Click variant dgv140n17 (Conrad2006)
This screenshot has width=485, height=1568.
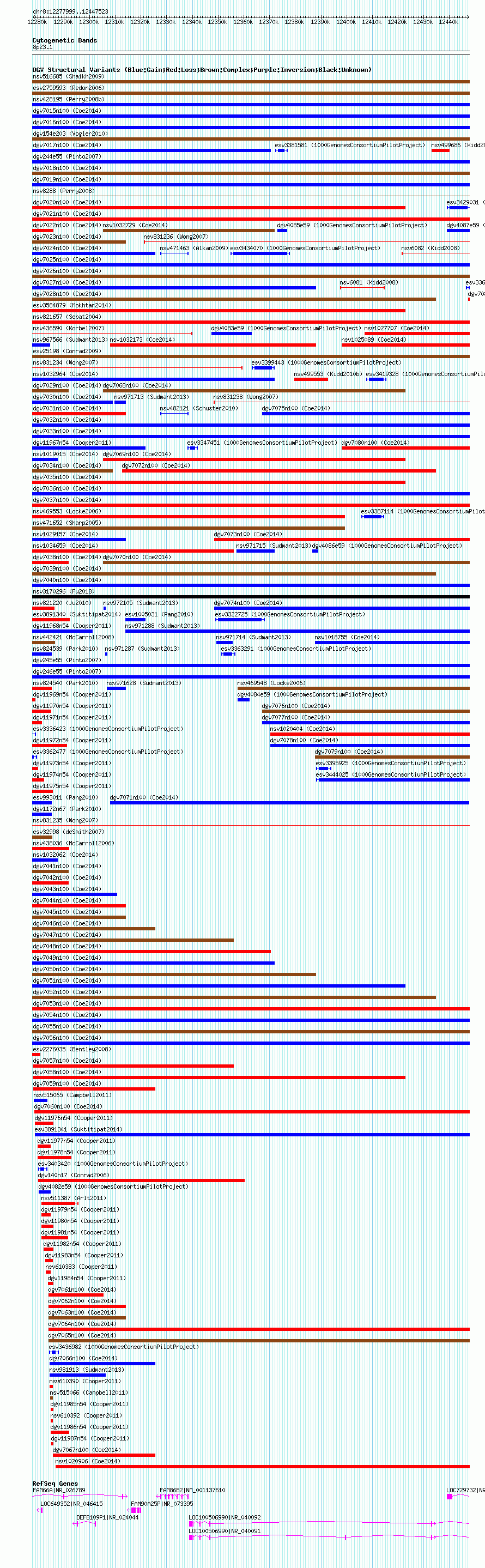pyautogui.click(x=74, y=1176)
